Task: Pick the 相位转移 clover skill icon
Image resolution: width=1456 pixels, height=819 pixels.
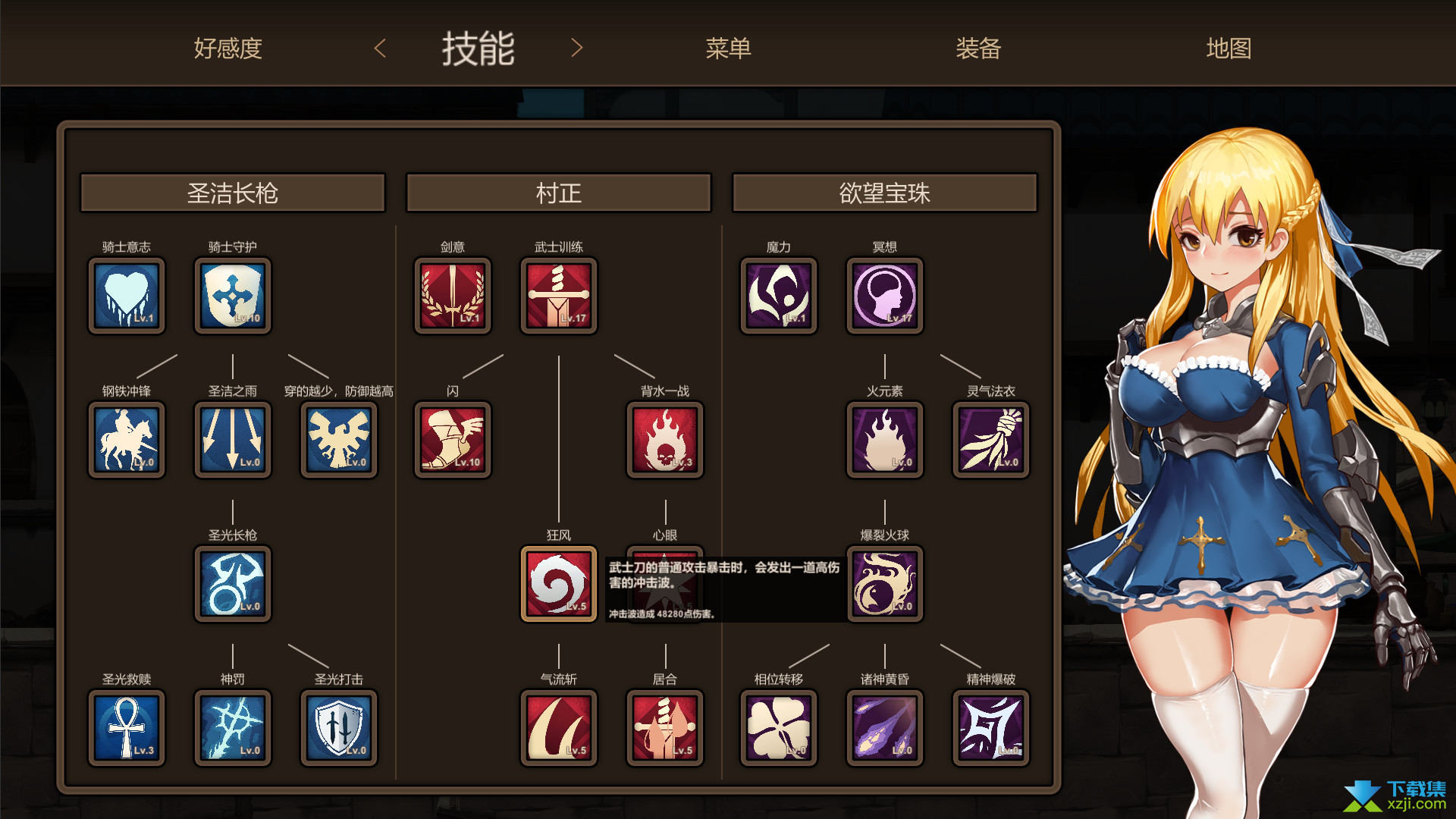Action: pos(779,728)
